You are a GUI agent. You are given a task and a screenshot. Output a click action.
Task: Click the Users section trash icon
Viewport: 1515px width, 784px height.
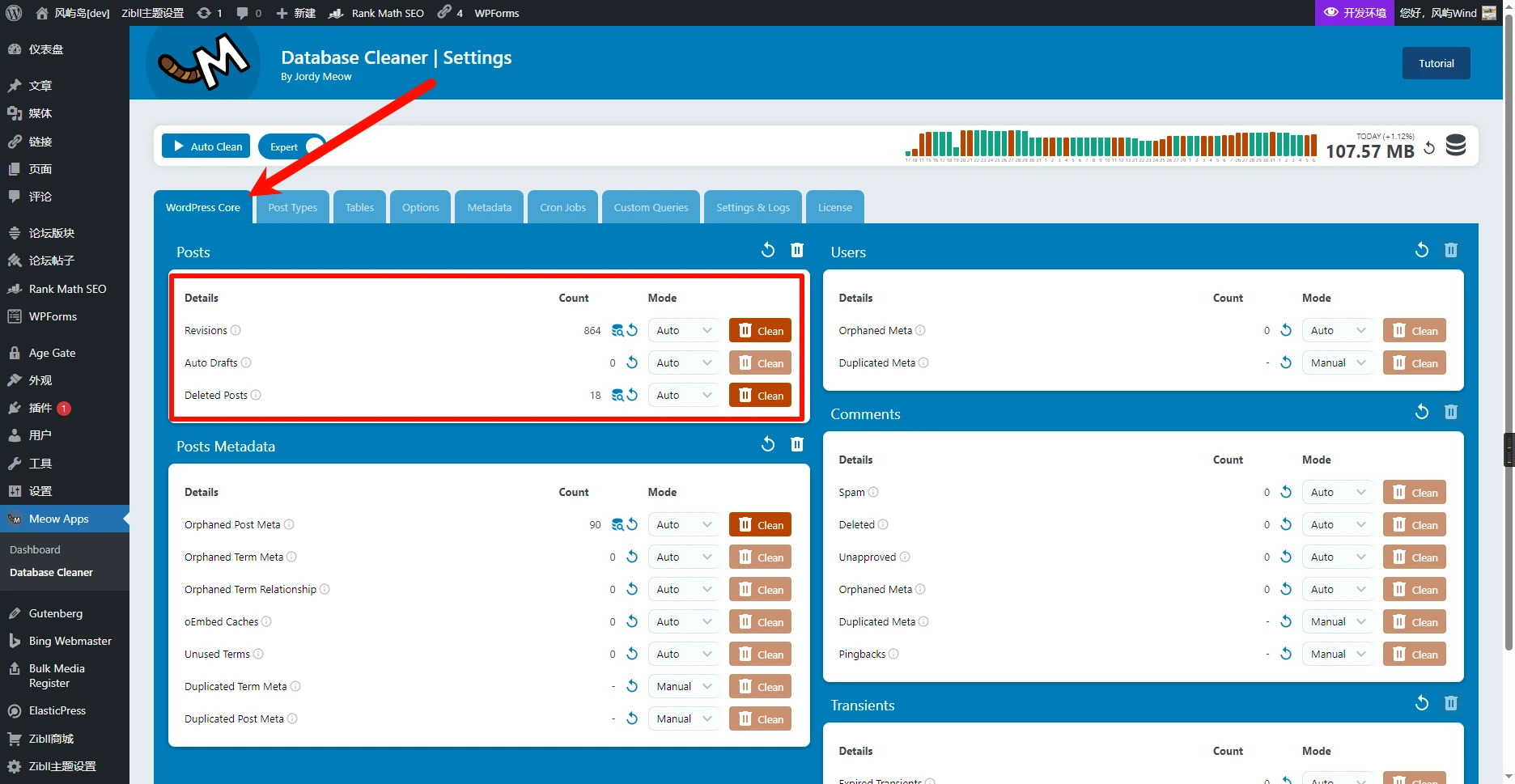(x=1451, y=250)
